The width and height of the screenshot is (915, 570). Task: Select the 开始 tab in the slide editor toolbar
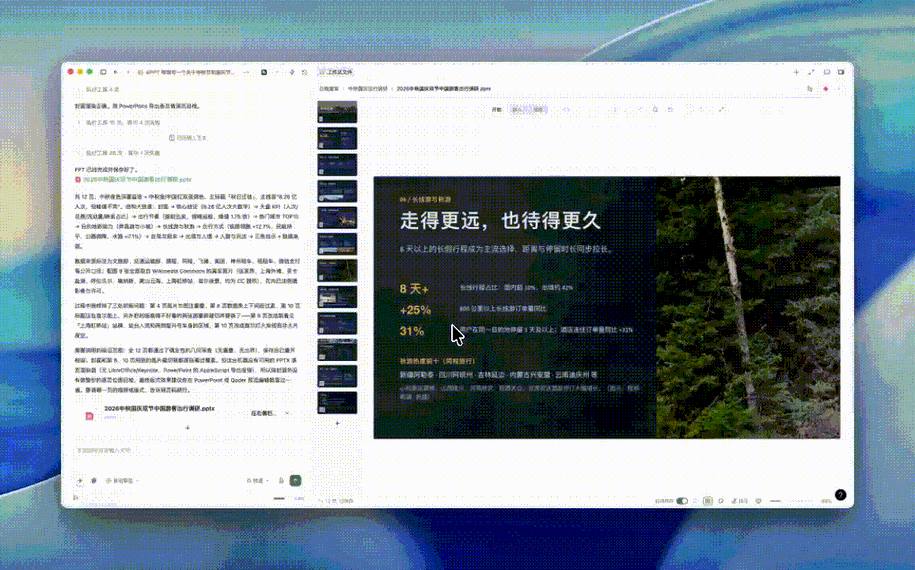[x=497, y=109]
